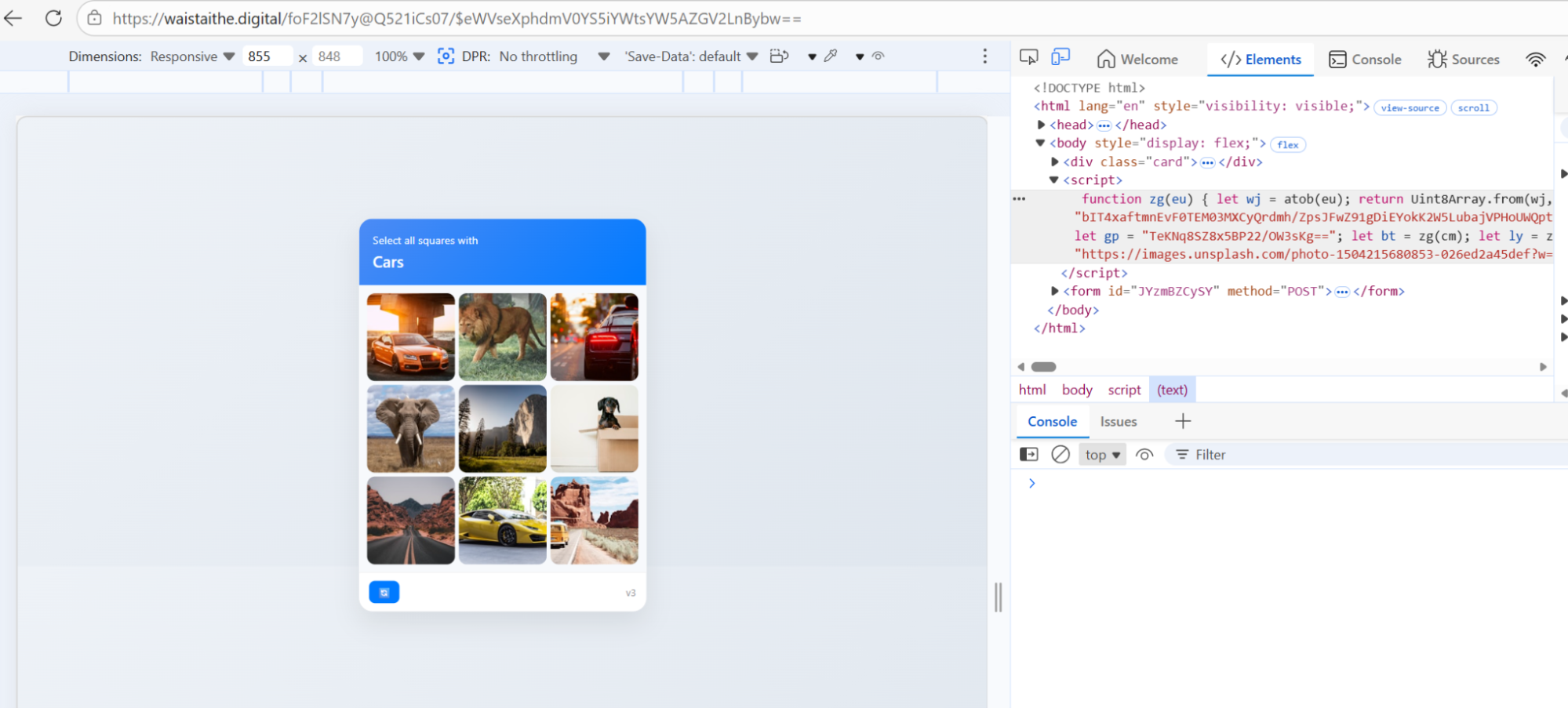Select html in the breadcrumb bar

click(x=1032, y=390)
